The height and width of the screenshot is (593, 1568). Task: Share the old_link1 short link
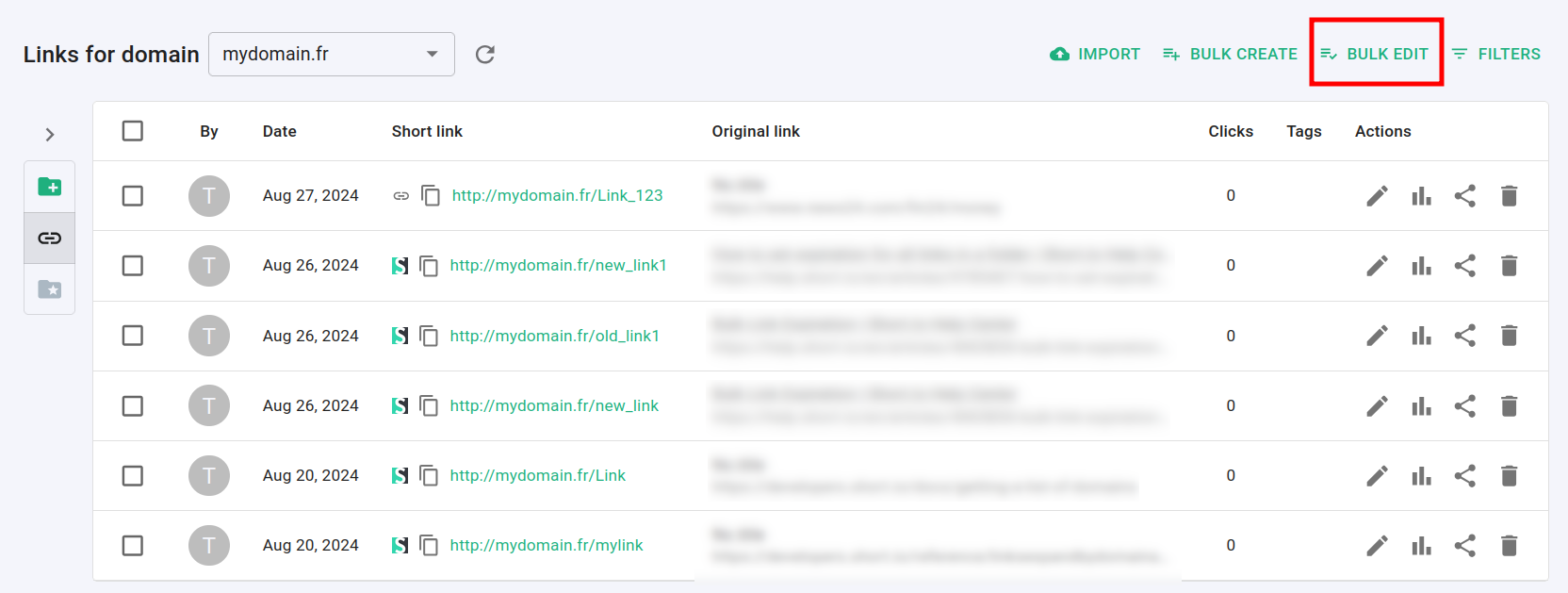tap(1464, 336)
